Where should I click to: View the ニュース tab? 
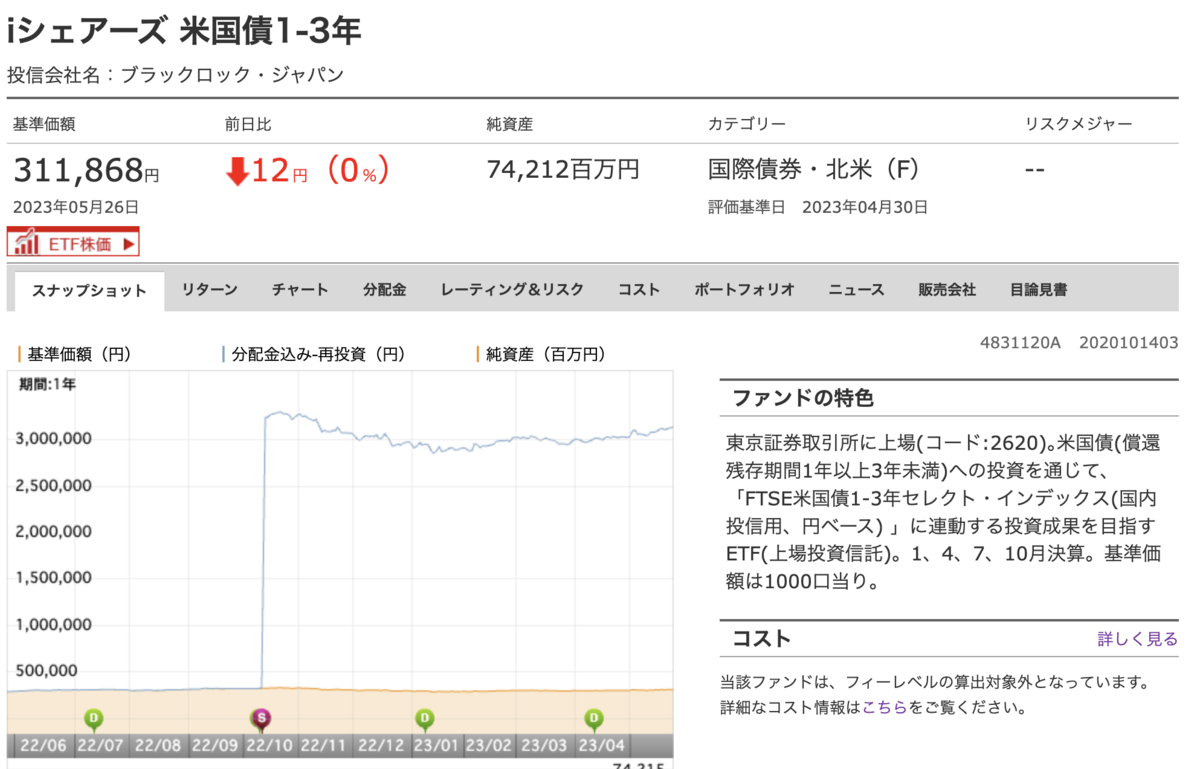point(856,290)
